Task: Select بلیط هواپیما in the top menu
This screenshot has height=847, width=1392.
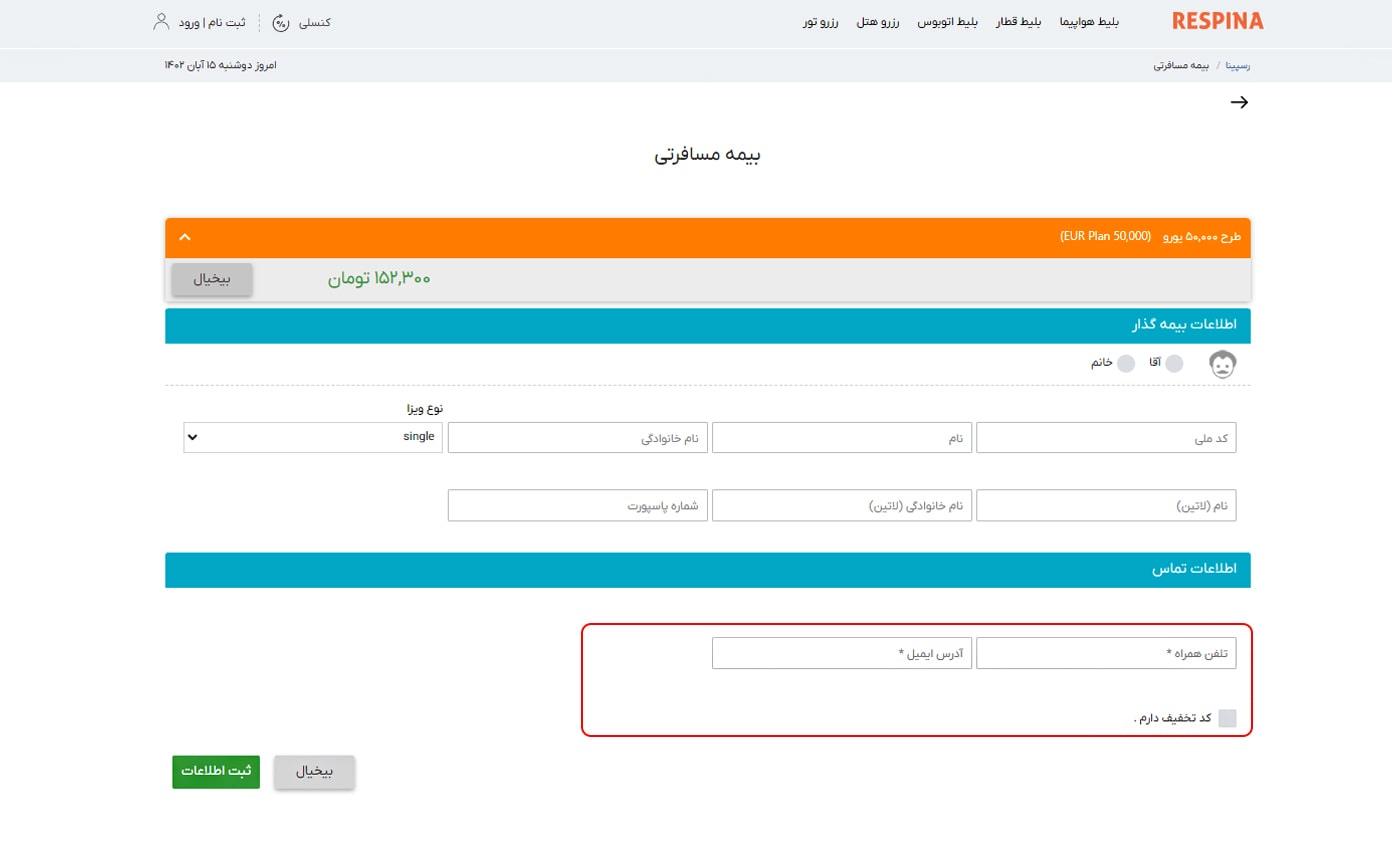Action: click(1089, 21)
